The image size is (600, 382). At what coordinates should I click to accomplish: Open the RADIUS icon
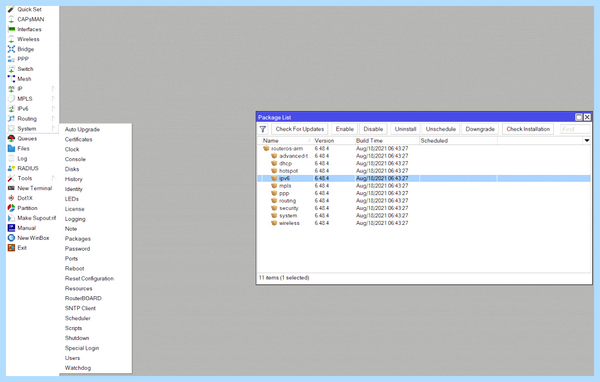tap(11, 168)
